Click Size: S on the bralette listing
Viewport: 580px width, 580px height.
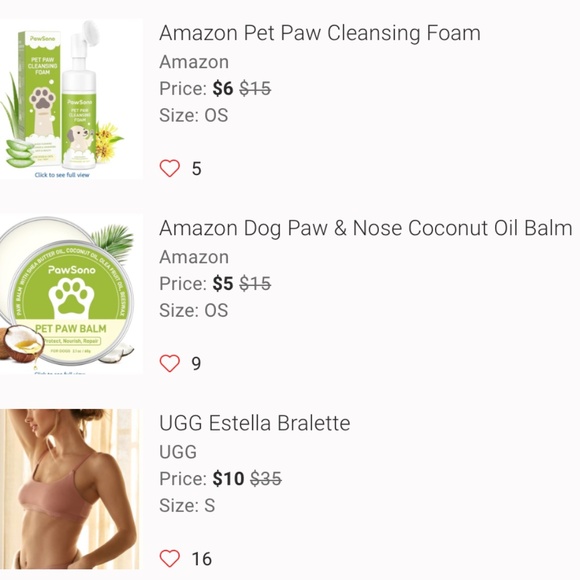pyautogui.click(x=187, y=505)
